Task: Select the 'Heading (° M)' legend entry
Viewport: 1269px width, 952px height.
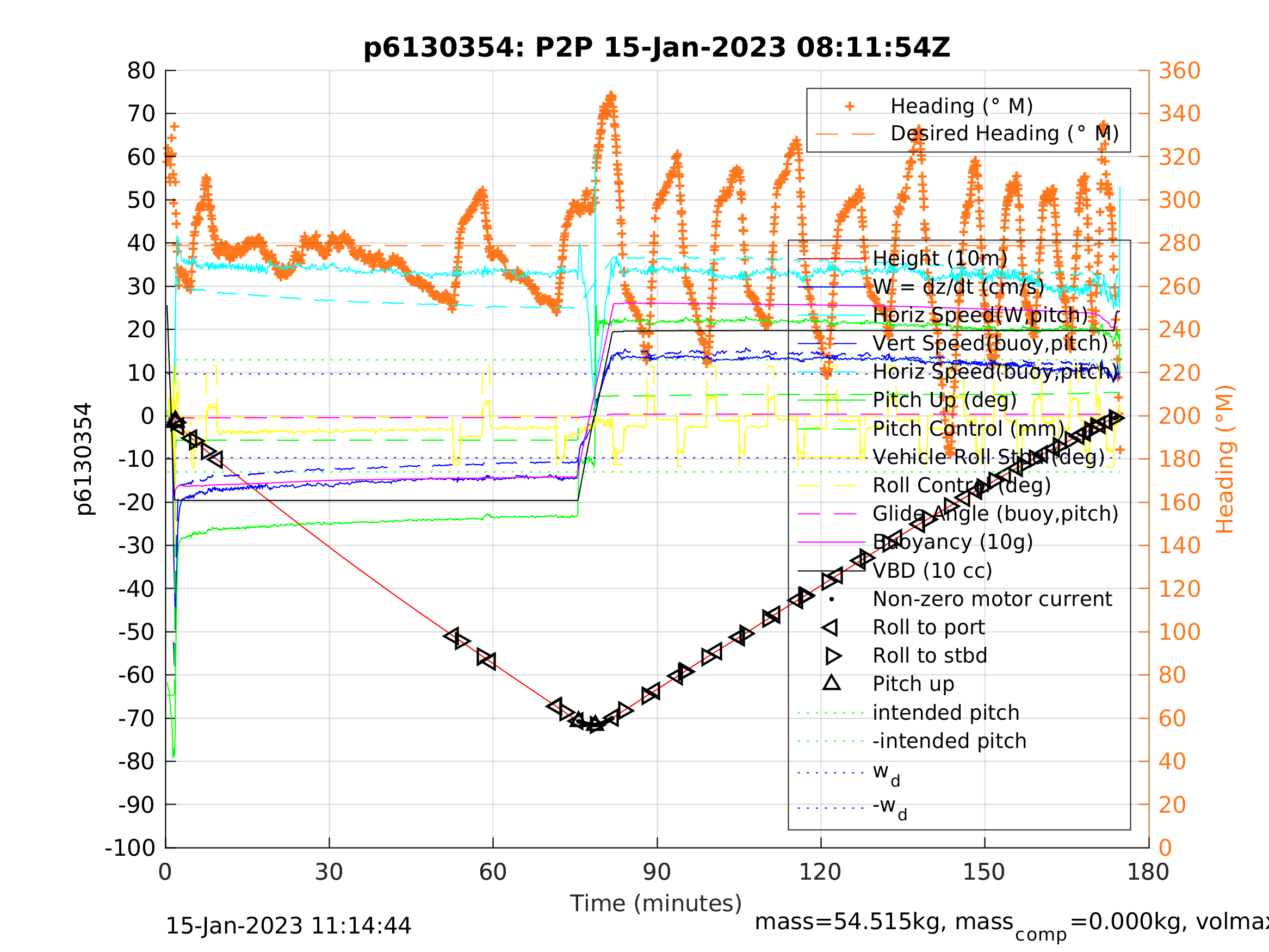Action: [962, 106]
